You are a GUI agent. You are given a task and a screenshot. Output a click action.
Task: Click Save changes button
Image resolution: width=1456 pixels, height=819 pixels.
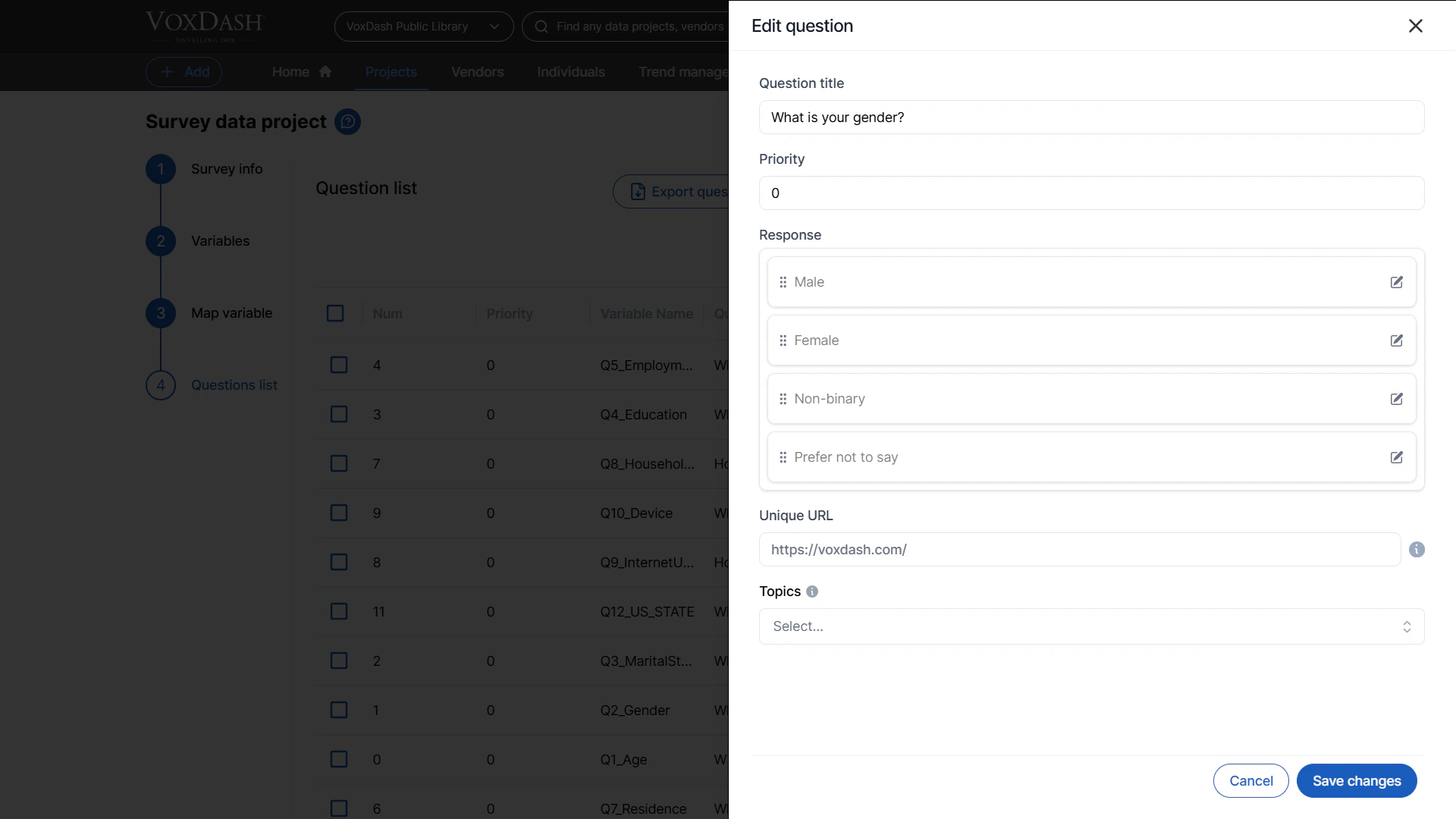click(1357, 781)
